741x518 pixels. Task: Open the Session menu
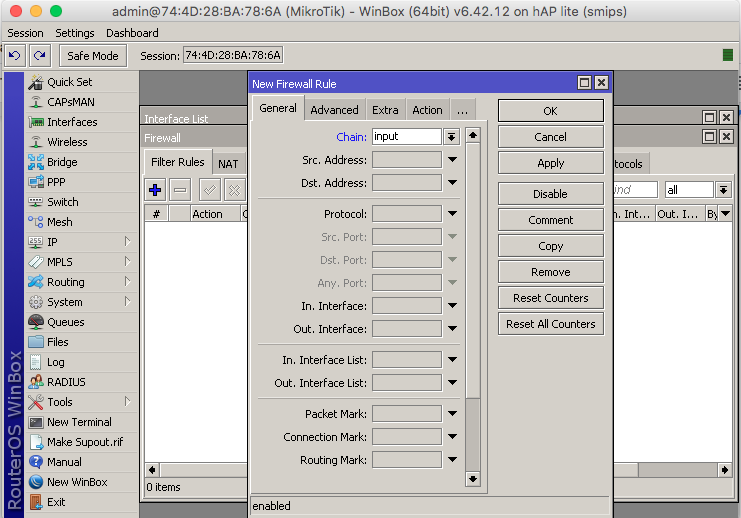click(x=26, y=33)
